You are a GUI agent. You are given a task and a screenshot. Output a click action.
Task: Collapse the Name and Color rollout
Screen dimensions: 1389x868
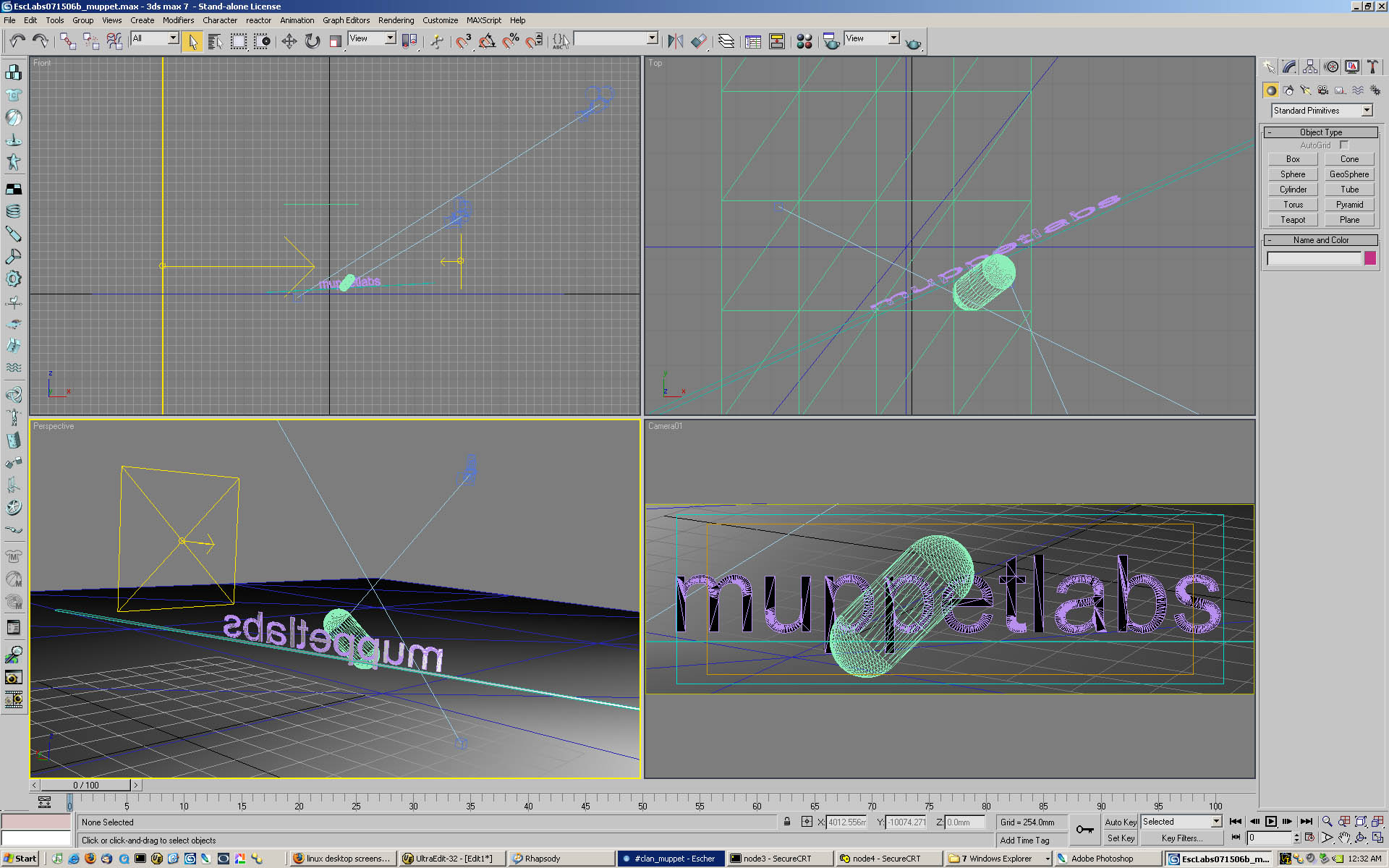1320,240
